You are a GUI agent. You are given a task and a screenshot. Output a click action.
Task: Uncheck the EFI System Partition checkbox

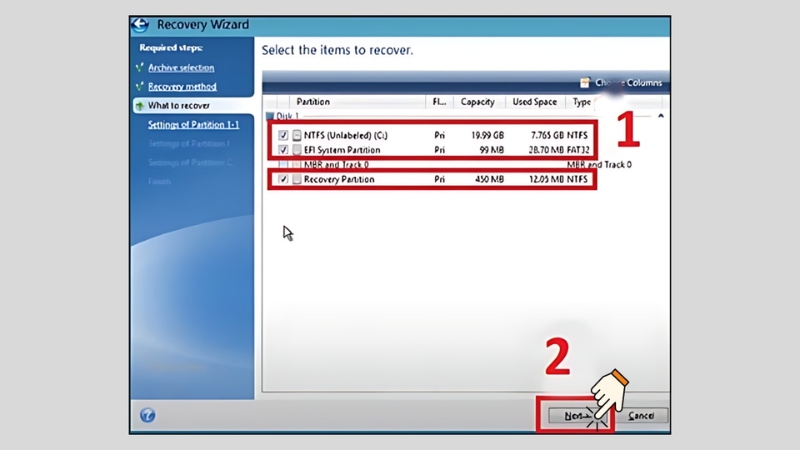(x=283, y=150)
